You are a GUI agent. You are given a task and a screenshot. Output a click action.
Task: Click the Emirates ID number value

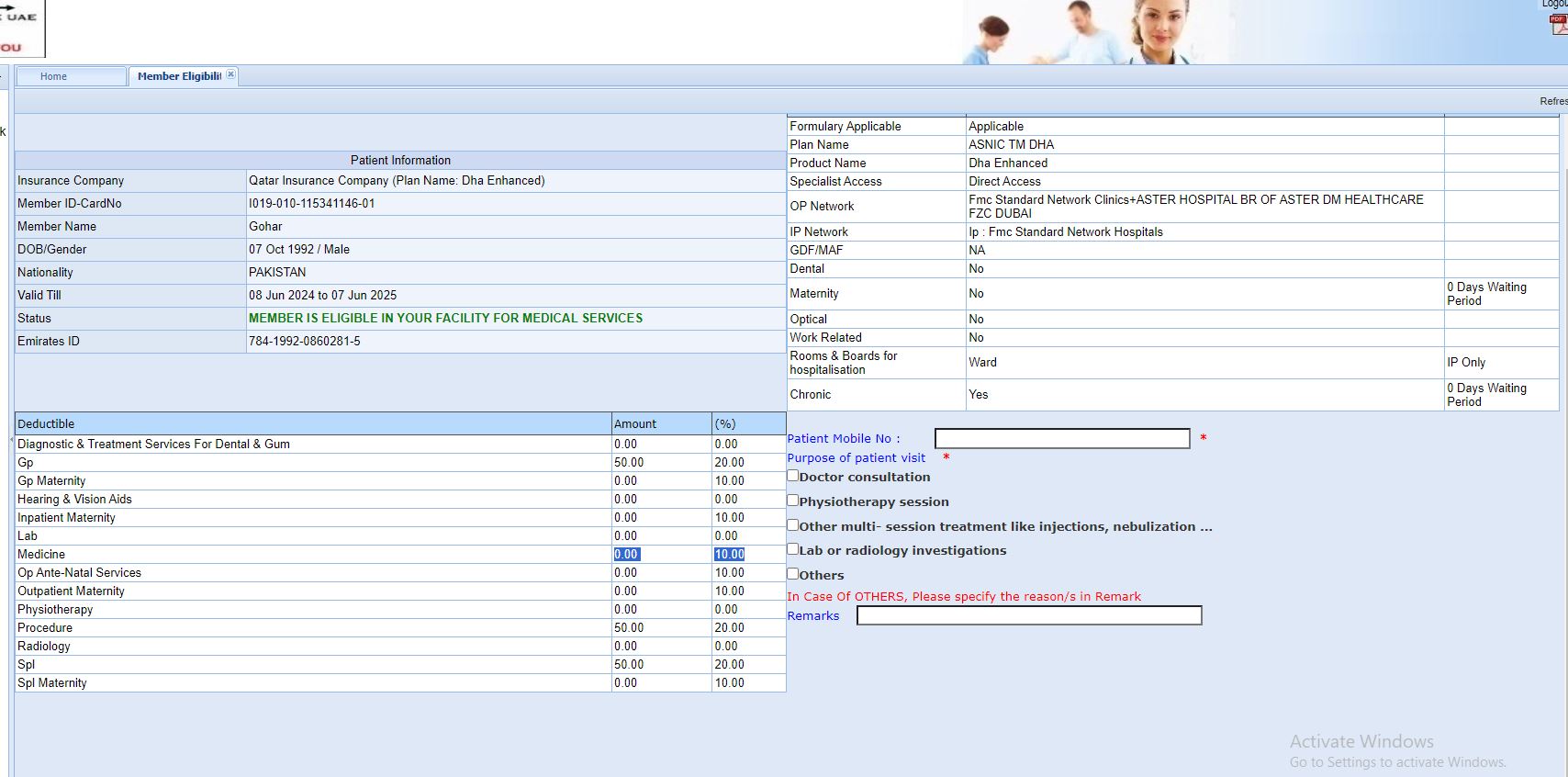tap(305, 342)
